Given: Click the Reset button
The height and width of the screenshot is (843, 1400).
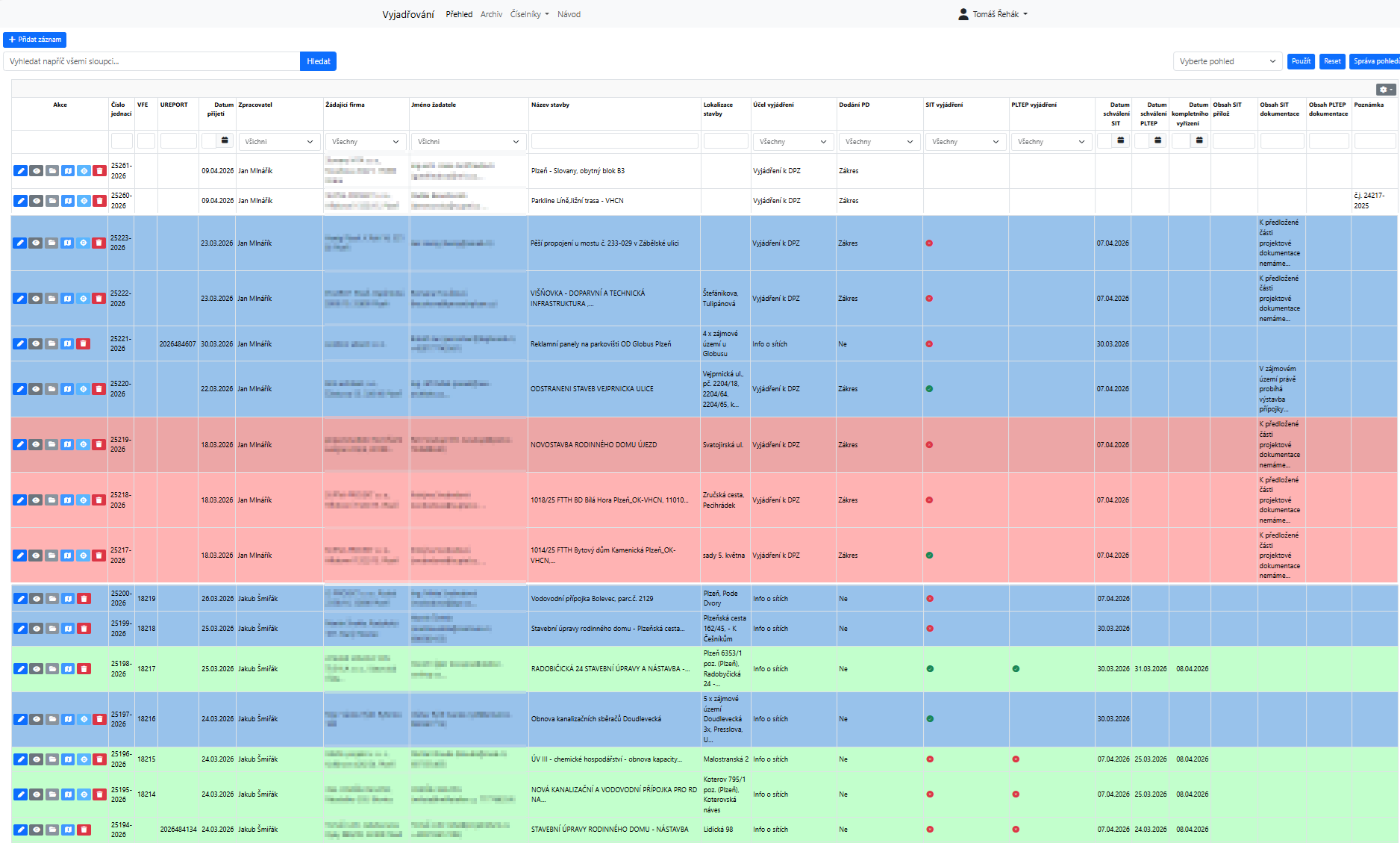Looking at the screenshot, I should click(1332, 61).
